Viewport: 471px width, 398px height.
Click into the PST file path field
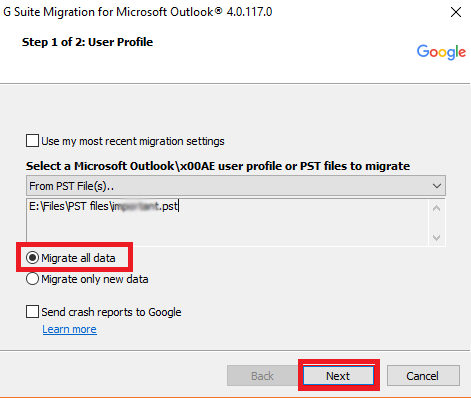point(227,222)
